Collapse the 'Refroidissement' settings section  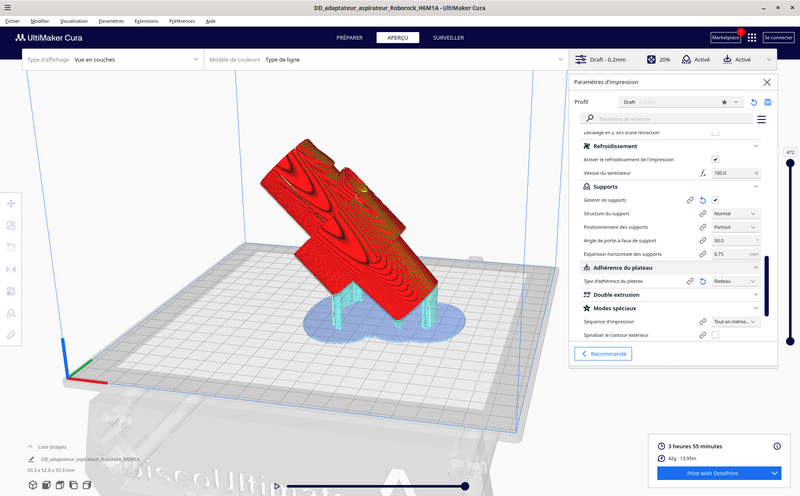coord(757,146)
